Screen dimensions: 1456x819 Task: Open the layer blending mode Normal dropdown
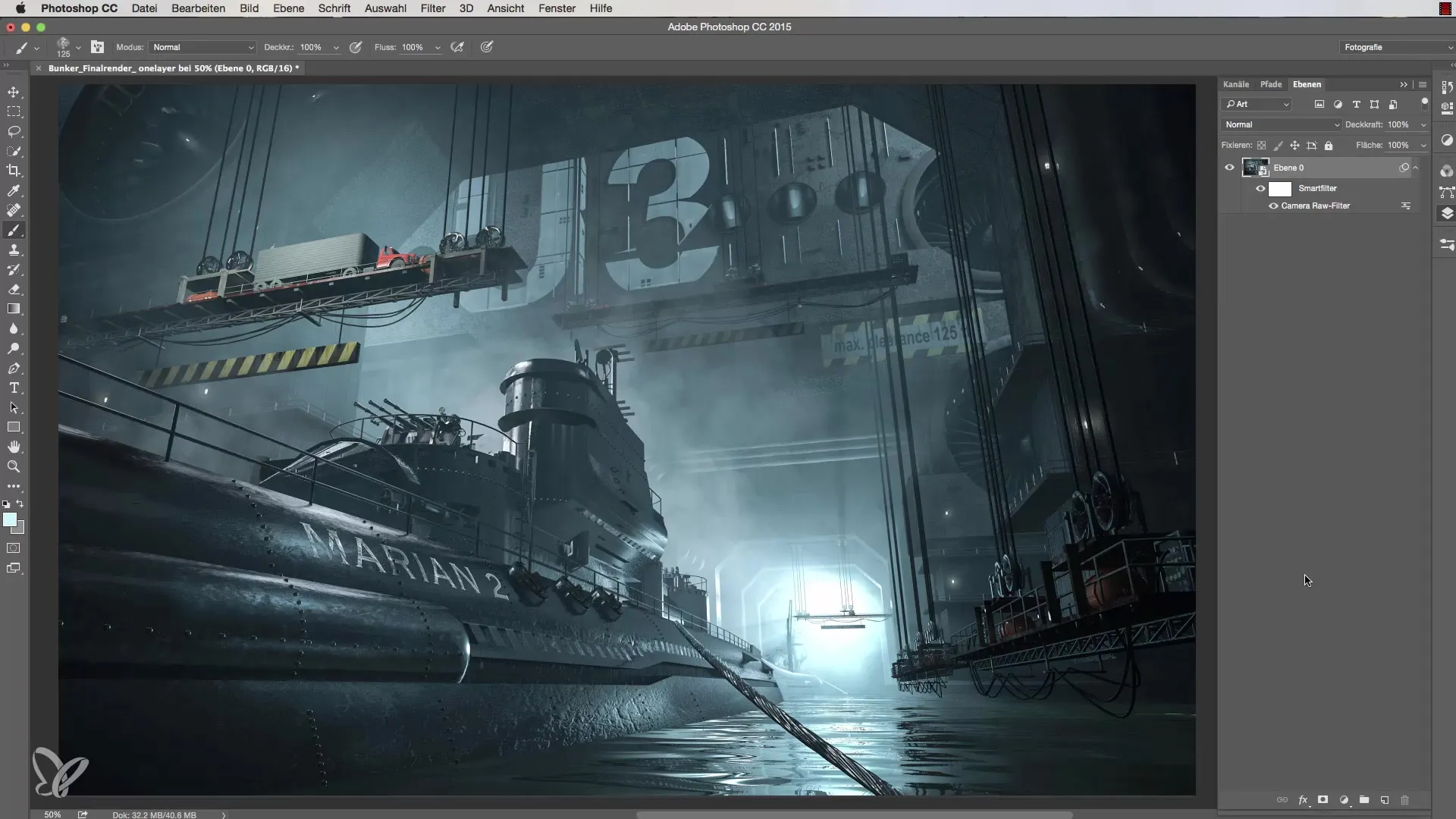[1281, 125]
